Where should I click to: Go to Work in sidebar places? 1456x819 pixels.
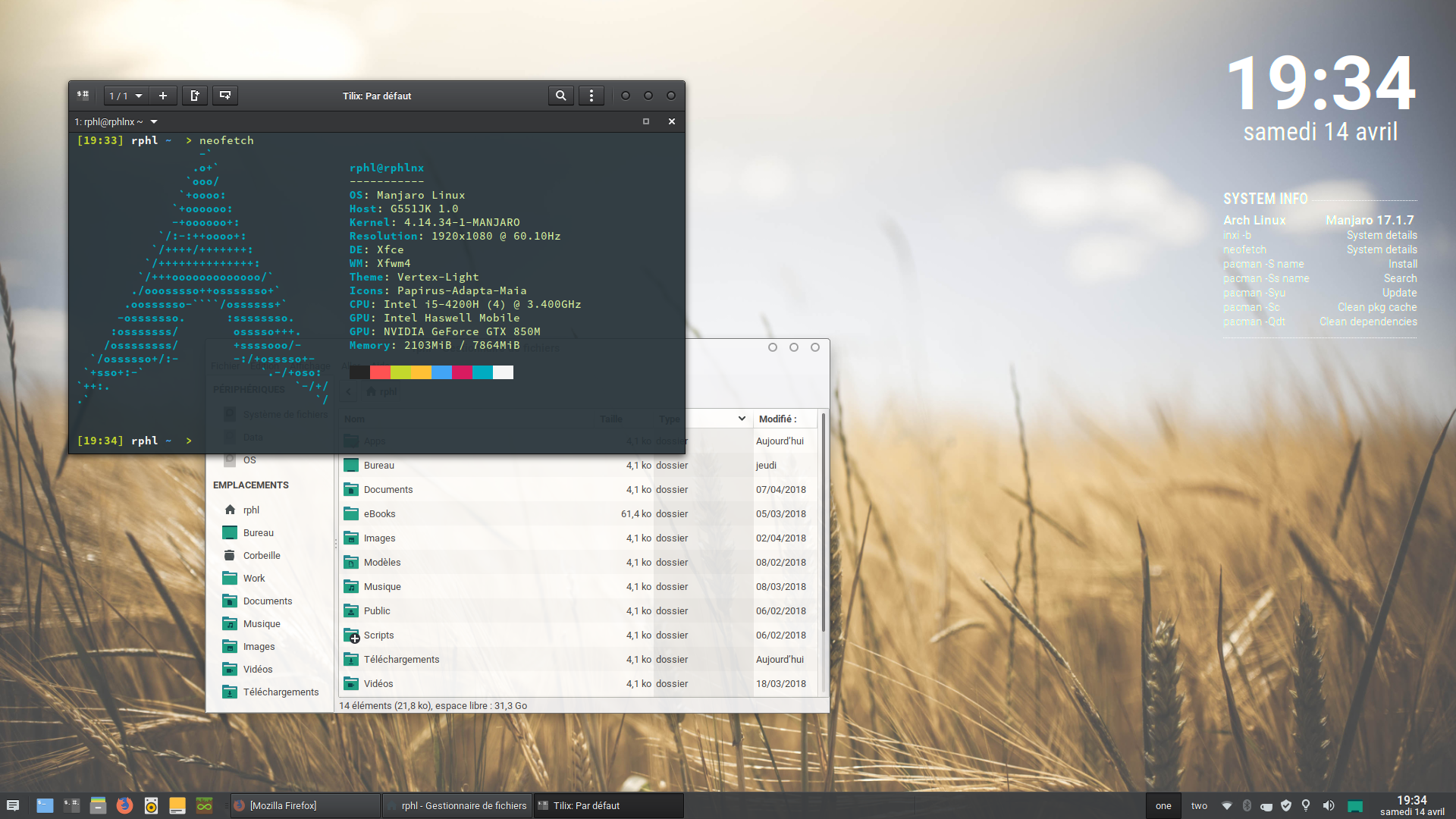254,578
